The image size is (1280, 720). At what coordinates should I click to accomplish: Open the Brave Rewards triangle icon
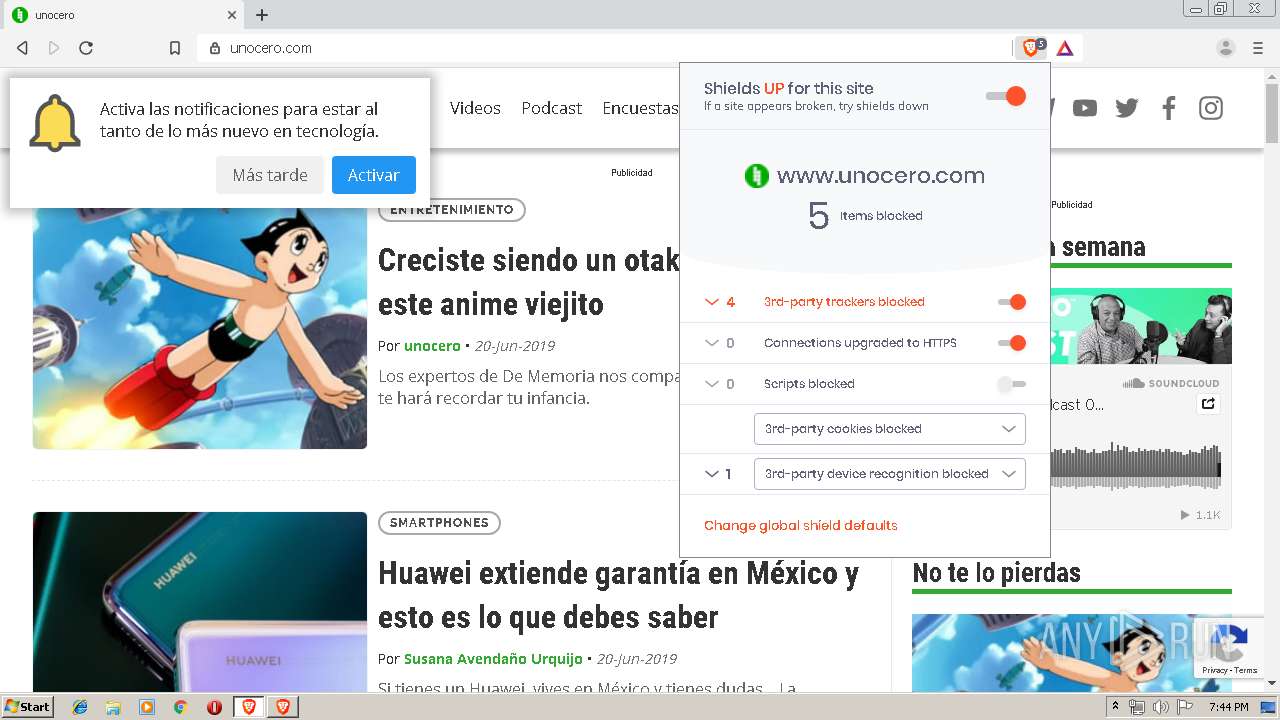point(1065,48)
